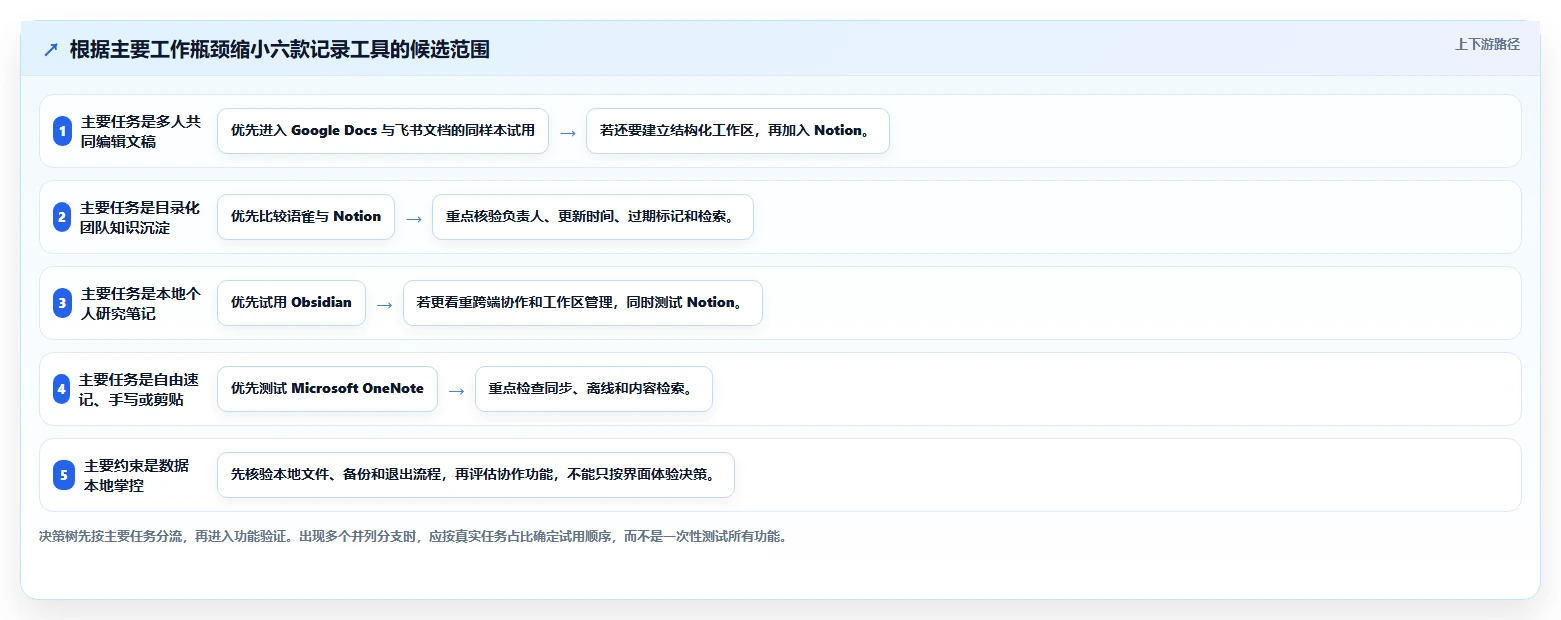Click the 优先进入 Google Docs 与飞书文档的同样本试用 box

coord(383,131)
